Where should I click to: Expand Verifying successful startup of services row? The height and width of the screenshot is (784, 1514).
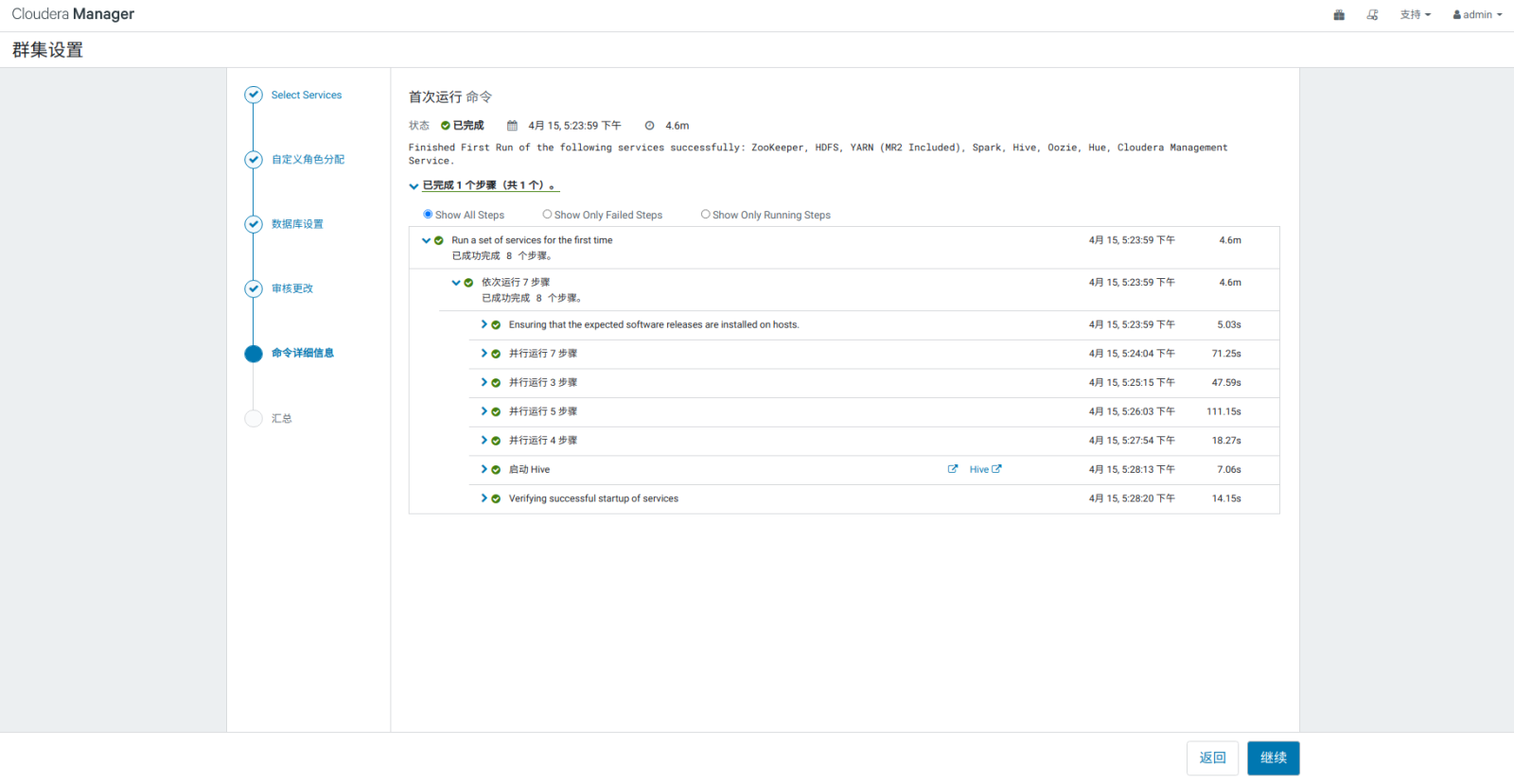[484, 498]
